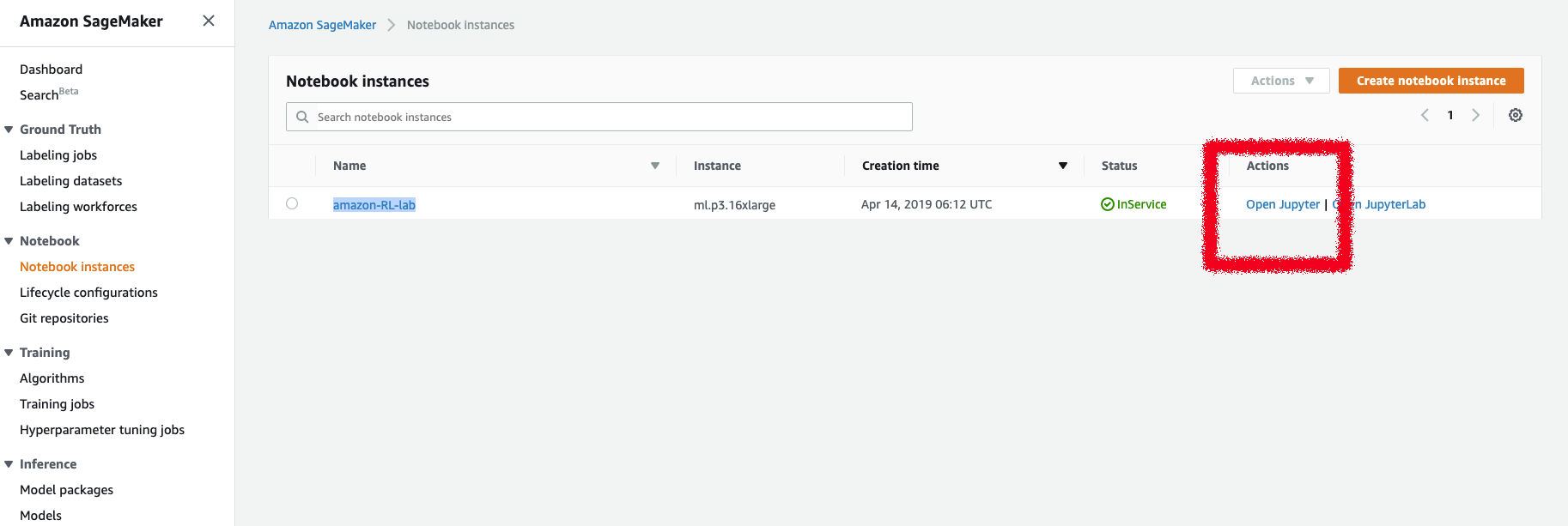Open the amazon-RL-lab instance link
Screen dimensions: 1568x526
(374, 205)
